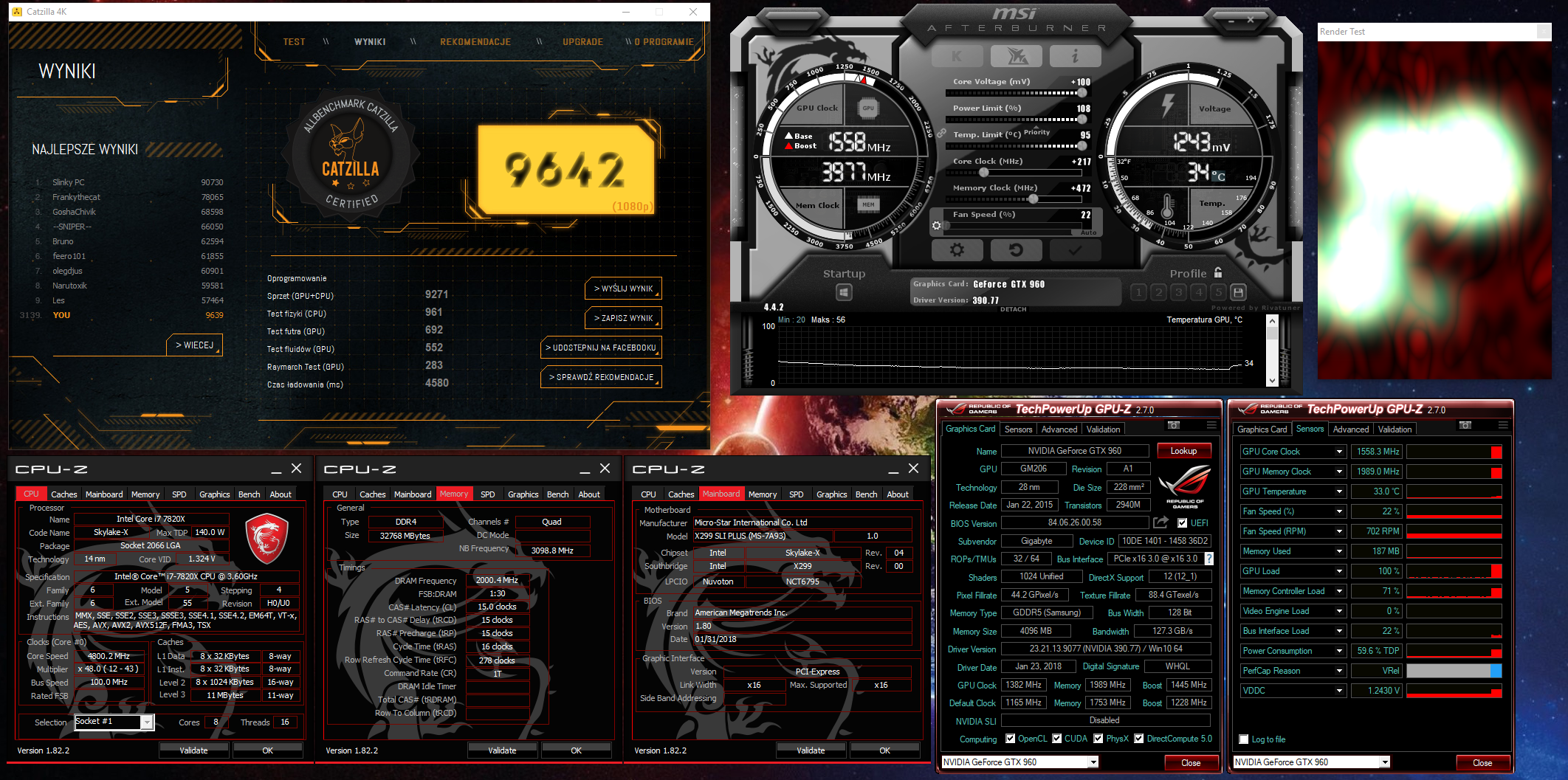Click Lookup button in GPU-Z
The width and height of the screenshot is (1568, 780).
pos(1183,451)
